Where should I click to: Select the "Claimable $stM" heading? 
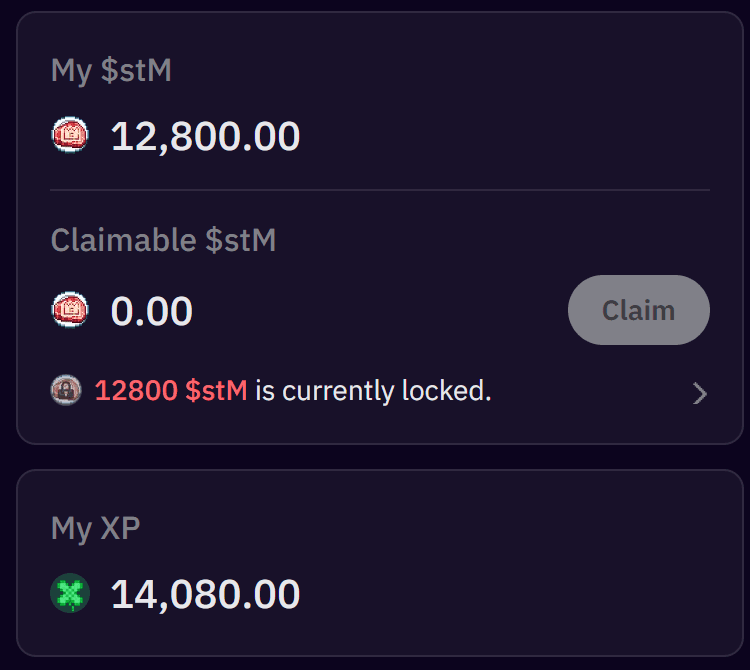pos(163,240)
